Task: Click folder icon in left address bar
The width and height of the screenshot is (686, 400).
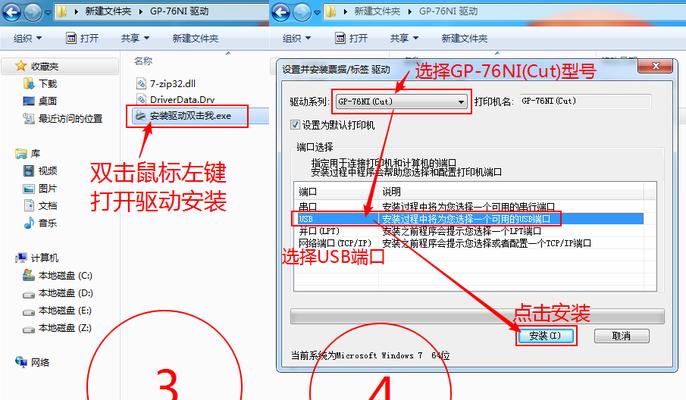Action: pos(62,12)
